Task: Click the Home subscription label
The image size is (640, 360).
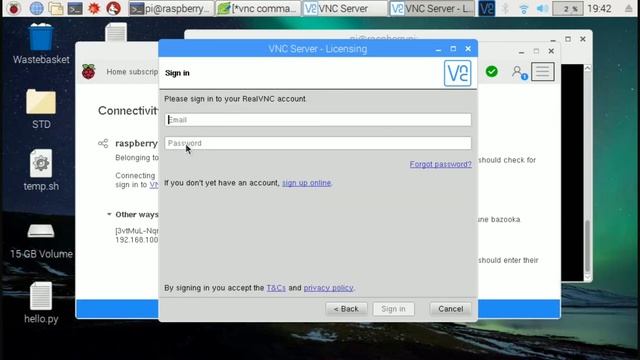Action: pyautogui.click(x=132, y=72)
